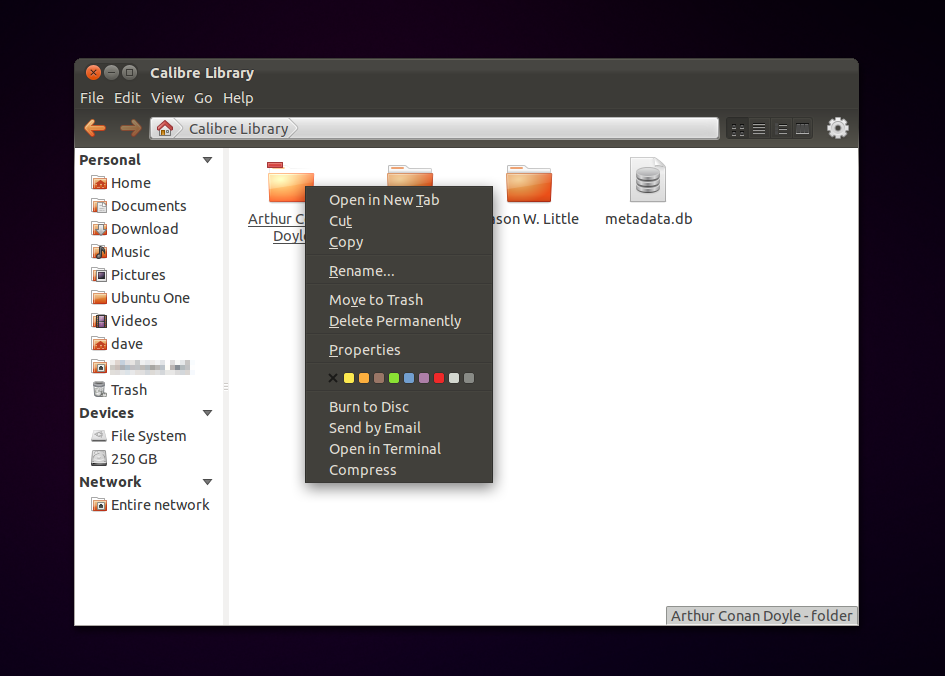Pick the yellow folder color swatch
This screenshot has width=945, height=676.
(x=348, y=378)
